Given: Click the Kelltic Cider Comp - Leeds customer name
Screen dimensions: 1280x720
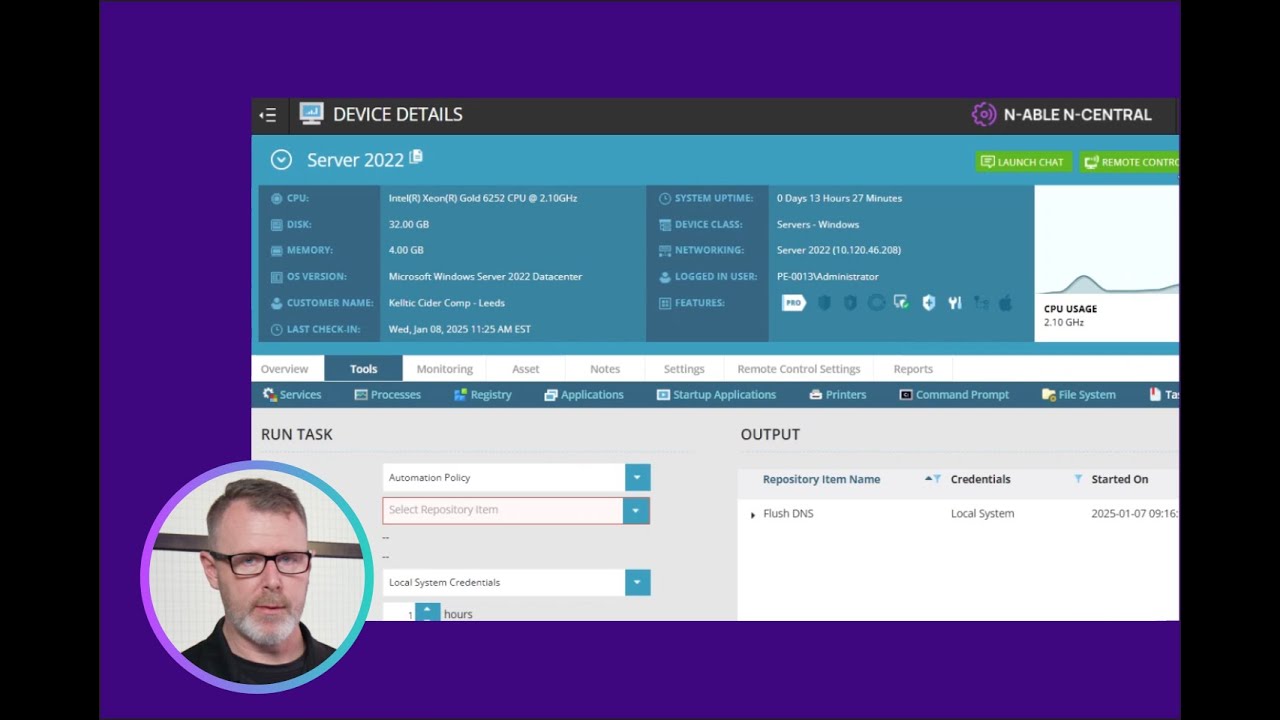Looking at the screenshot, I should click(x=447, y=303).
